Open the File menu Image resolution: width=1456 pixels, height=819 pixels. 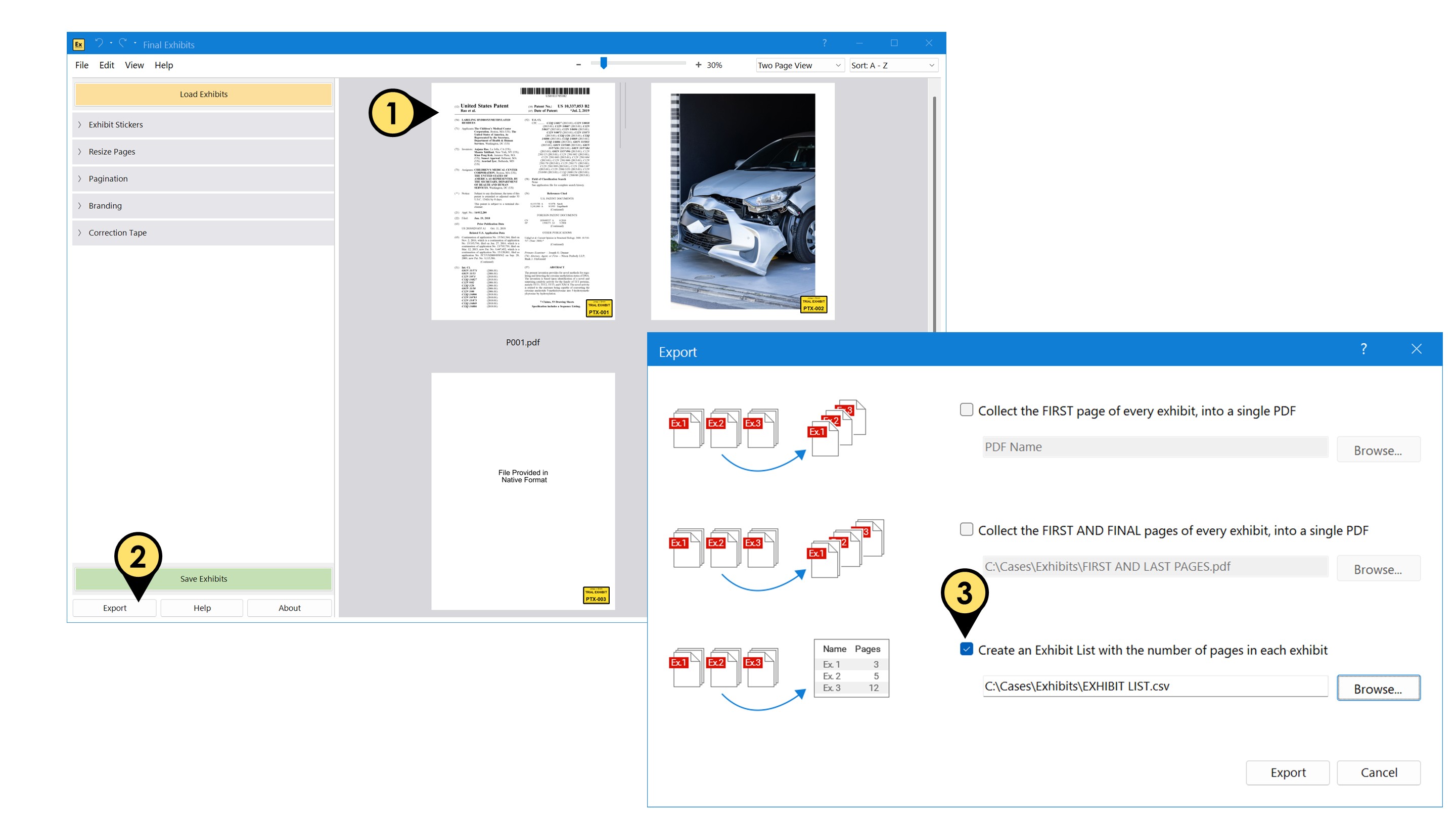pyautogui.click(x=81, y=65)
